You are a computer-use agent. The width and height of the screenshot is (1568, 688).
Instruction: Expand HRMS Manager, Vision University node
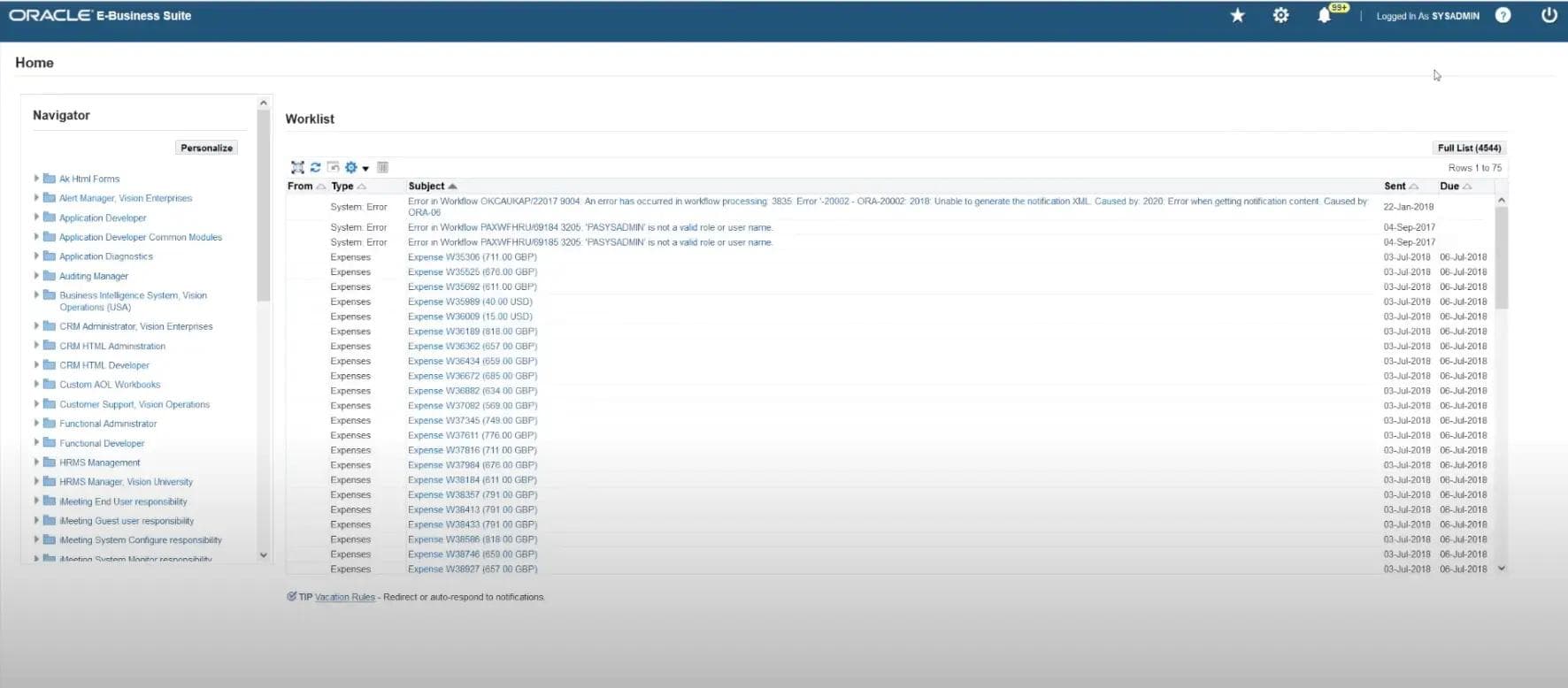tap(36, 482)
